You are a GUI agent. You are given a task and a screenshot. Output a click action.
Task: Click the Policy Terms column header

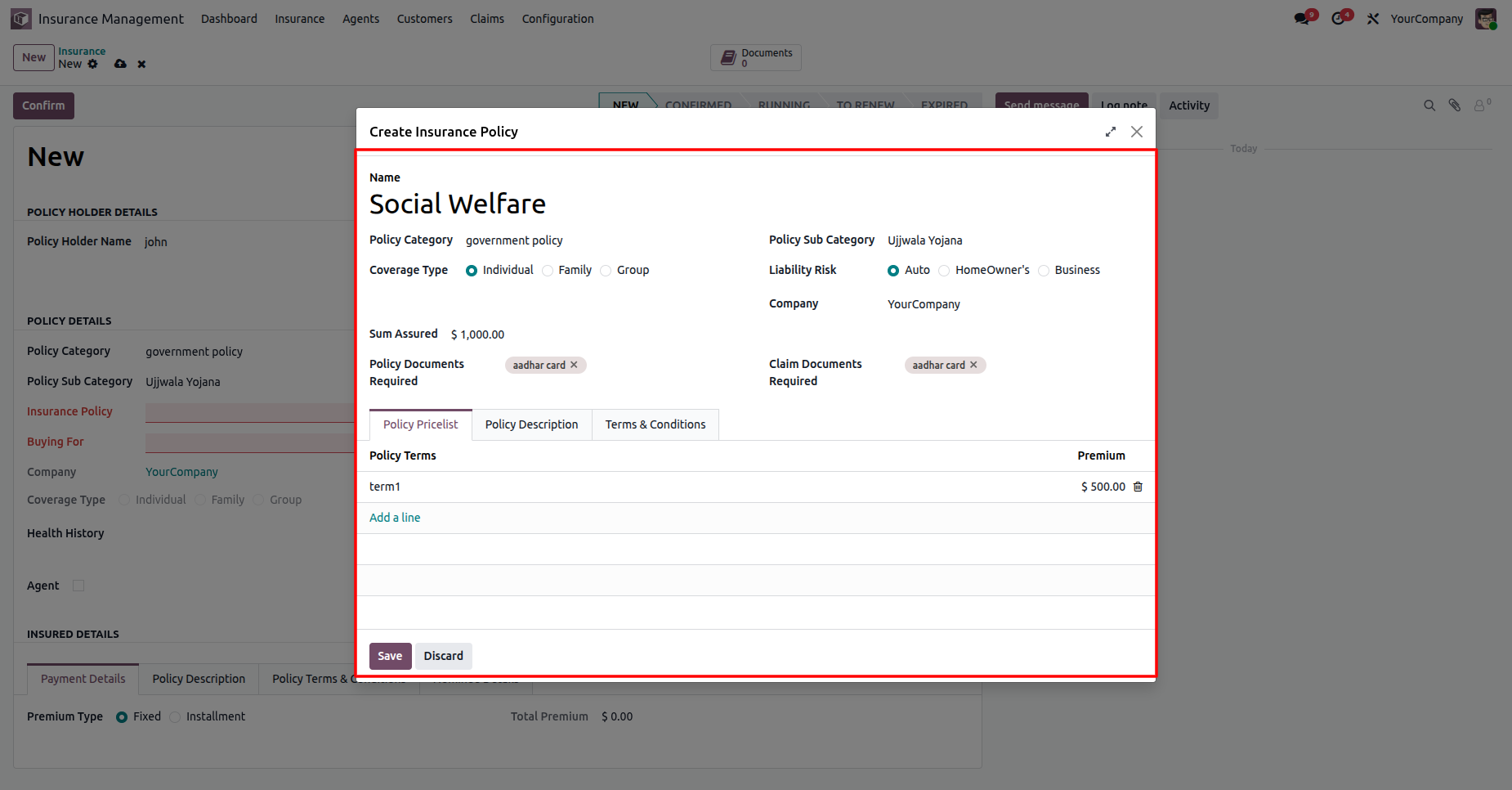tap(403, 456)
